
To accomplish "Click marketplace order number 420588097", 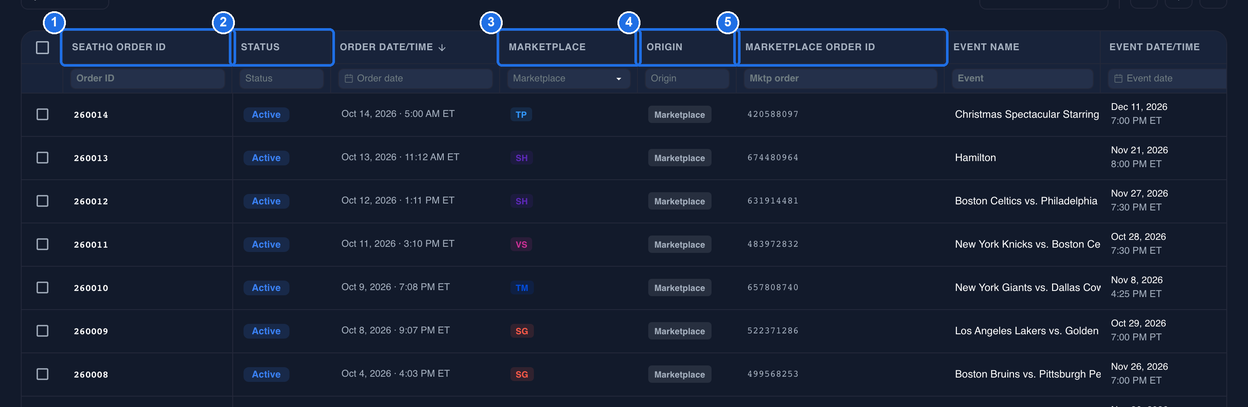I will (x=773, y=115).
